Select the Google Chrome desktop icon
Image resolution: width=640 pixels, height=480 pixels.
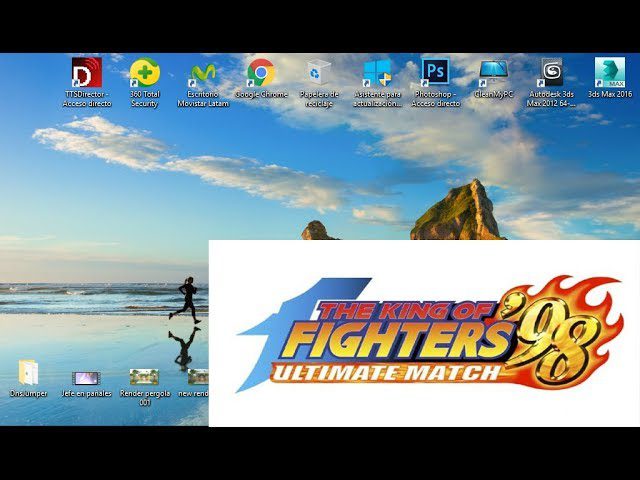tap(261, 73)
